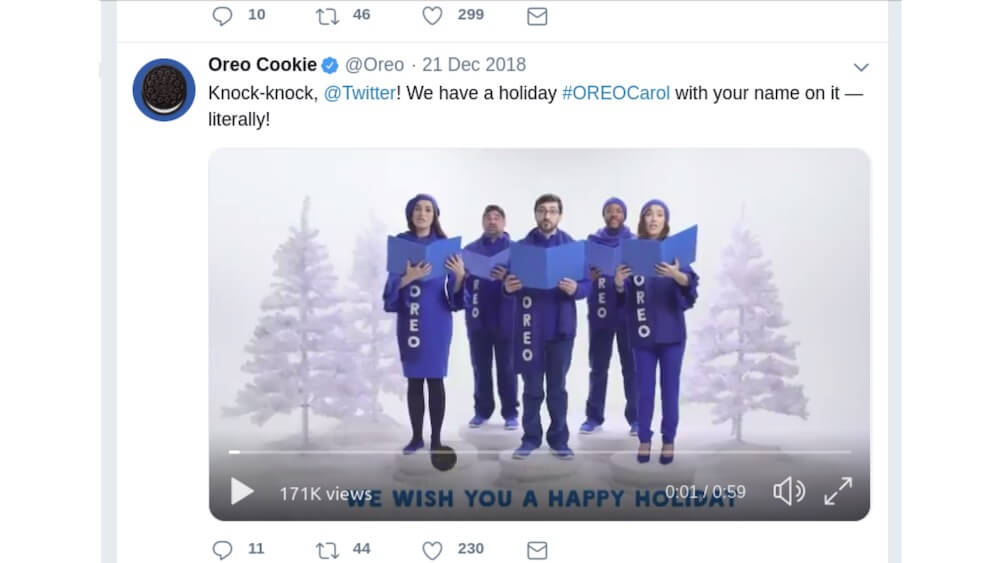Viewport: 1000px width, 563px height.
Task: Open the #OREOCarol hashtag
Action: pos(616,94)
